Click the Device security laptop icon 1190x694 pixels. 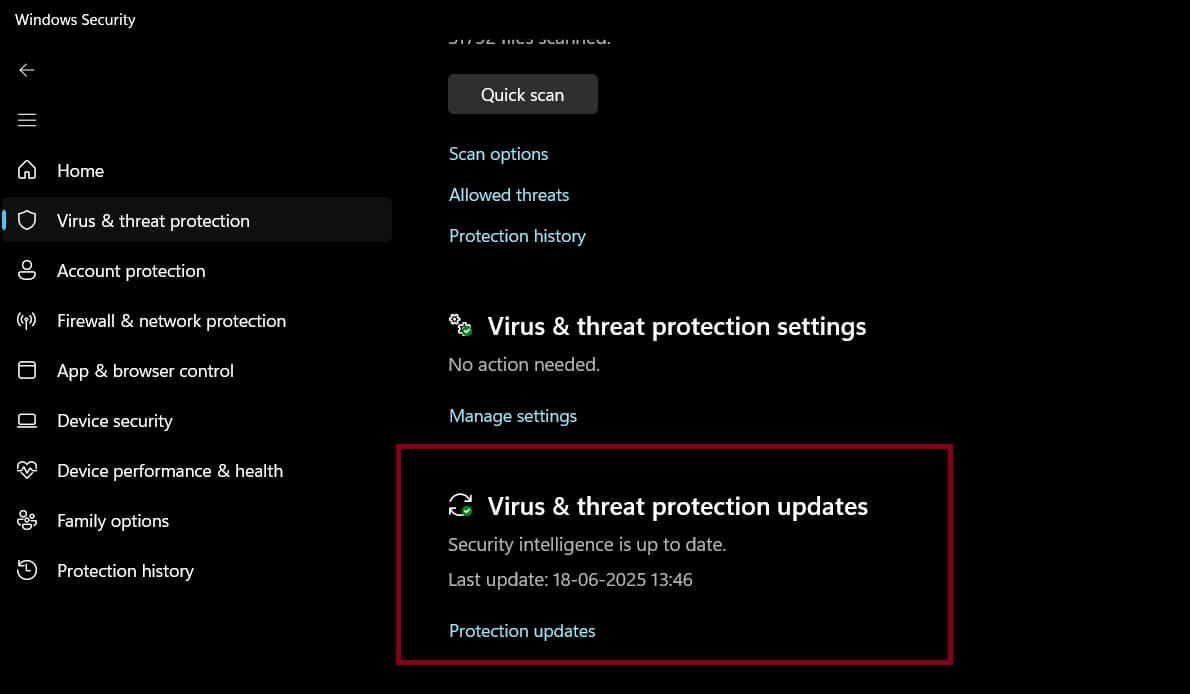(x=26, y=420)
